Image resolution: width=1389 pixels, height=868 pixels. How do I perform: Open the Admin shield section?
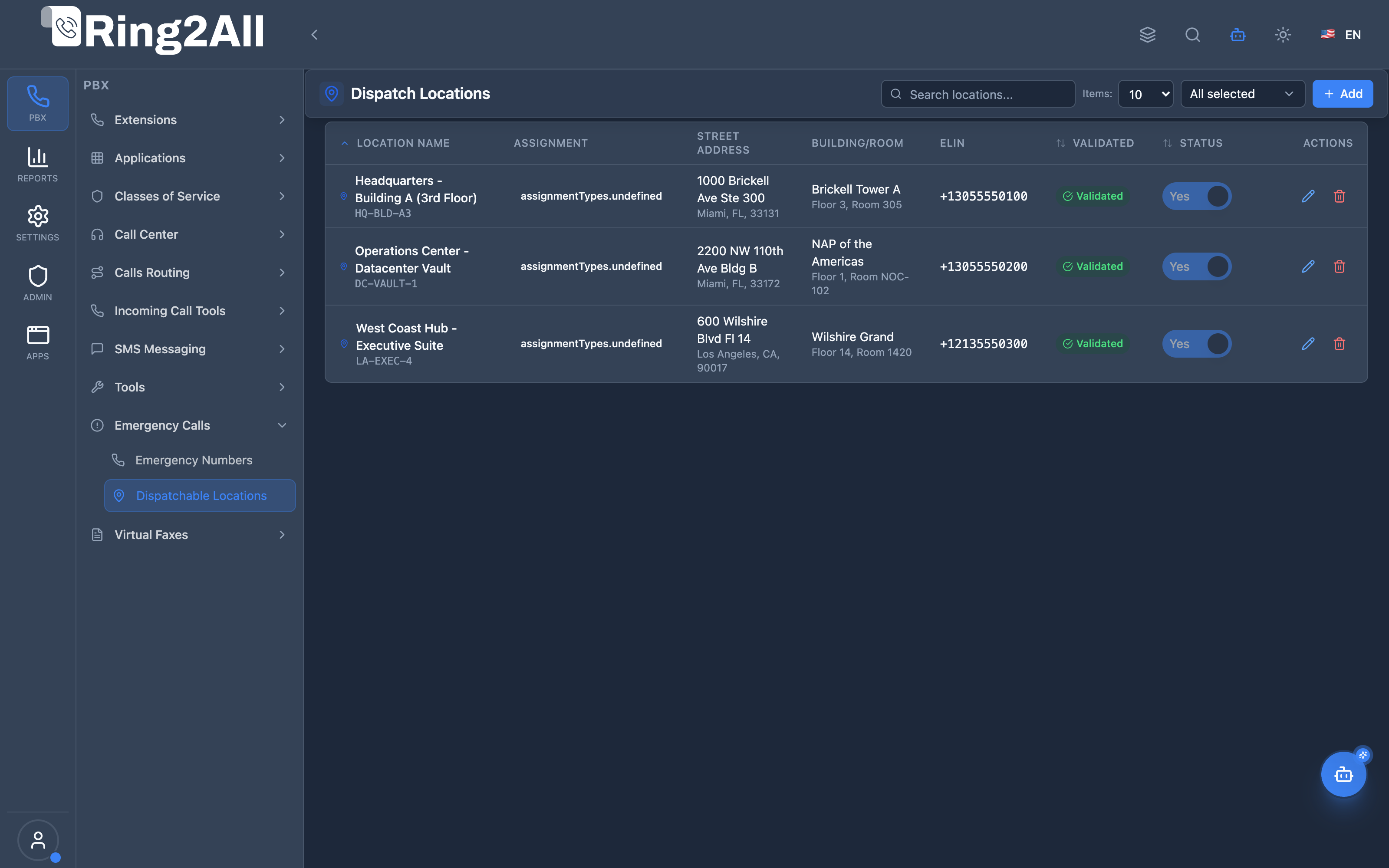37,283
